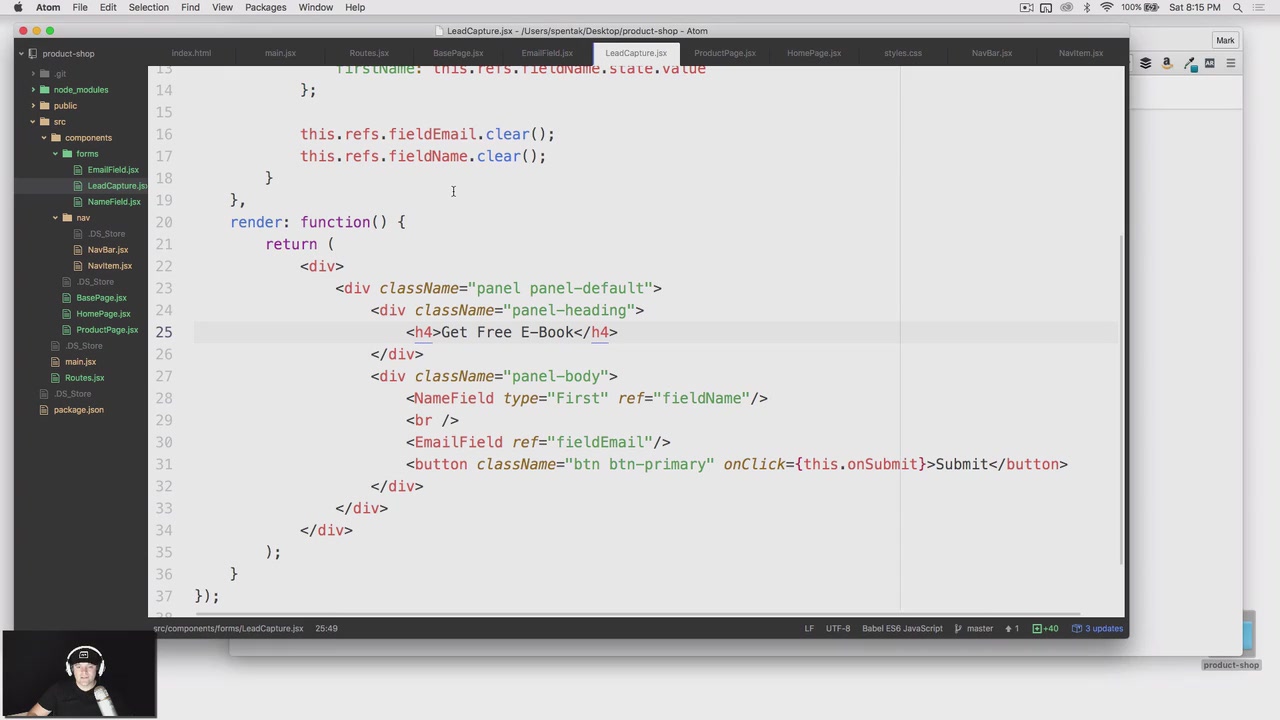The image size is (1280, 720).
Task: Open the Selection menu
Action: coord(148,7)
